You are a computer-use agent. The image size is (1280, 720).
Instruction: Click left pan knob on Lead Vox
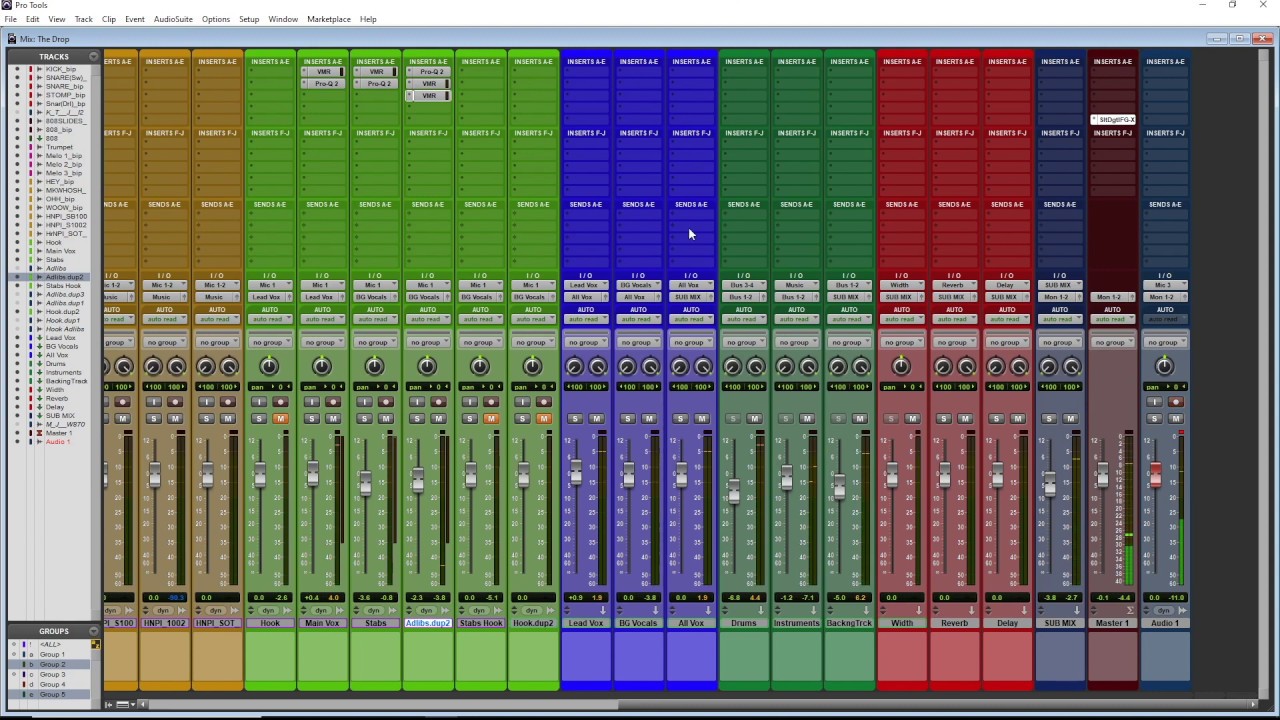[x=575, y=367]
